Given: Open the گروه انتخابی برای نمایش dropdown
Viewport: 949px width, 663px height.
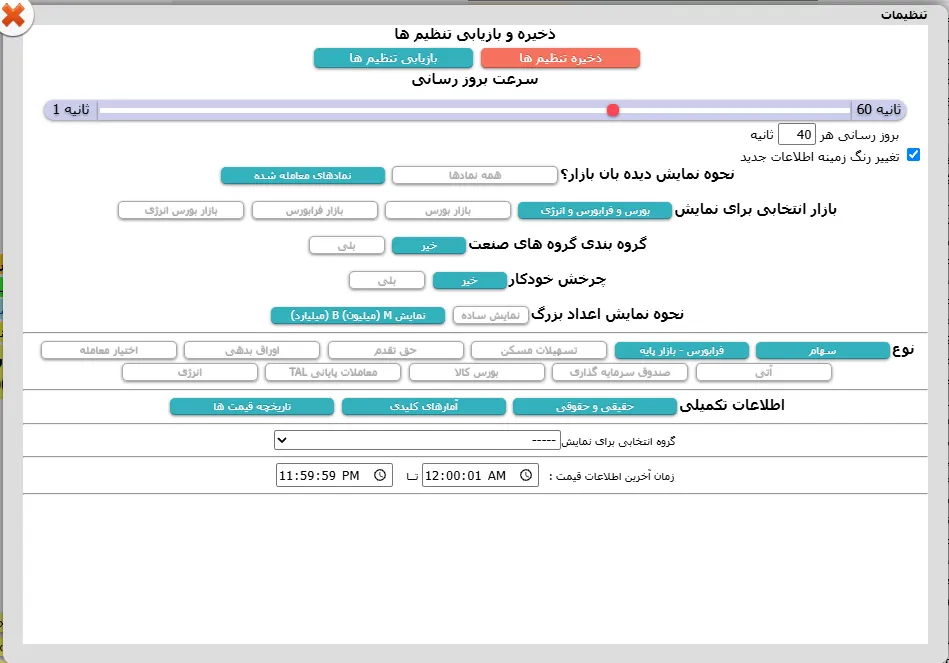Looking at the screenshot, I should tap(418, 440).
